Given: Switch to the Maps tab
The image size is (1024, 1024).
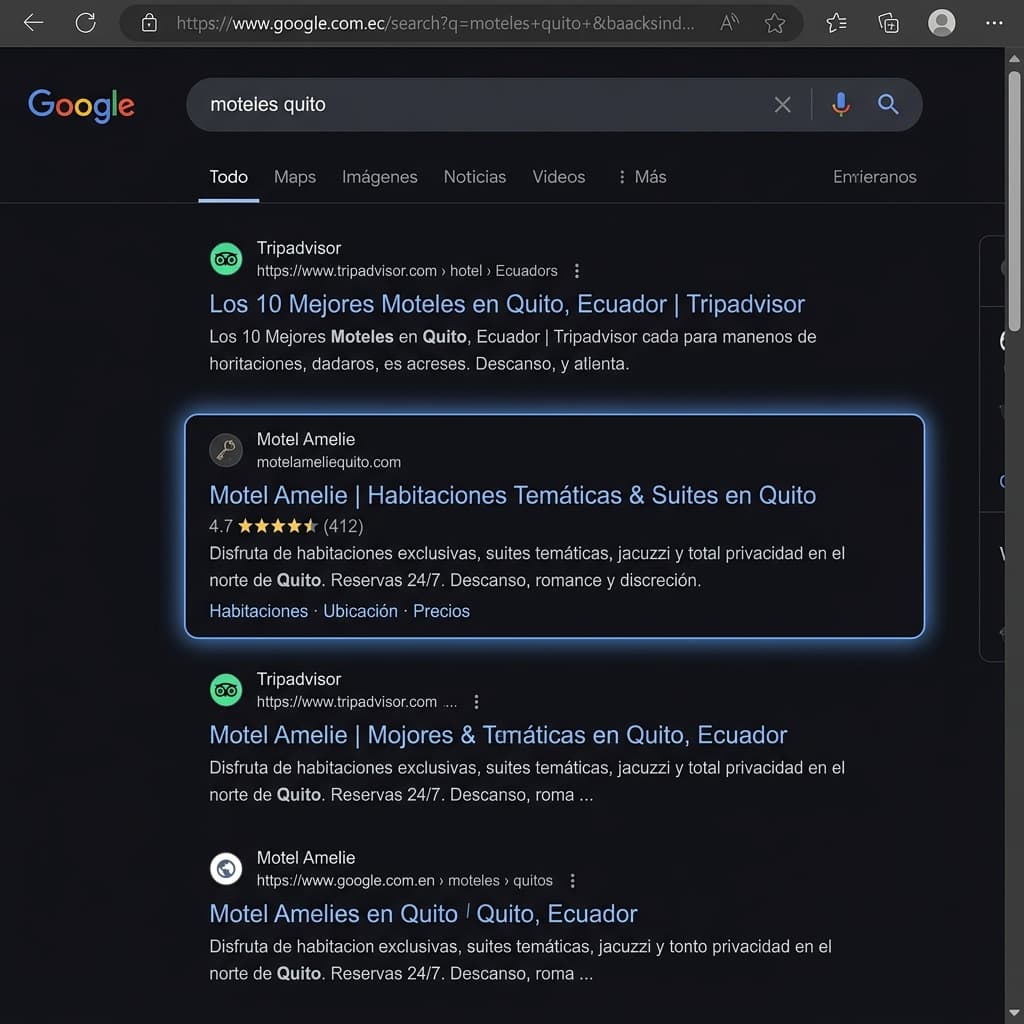Looking at the screenshot, I should 295,177.
